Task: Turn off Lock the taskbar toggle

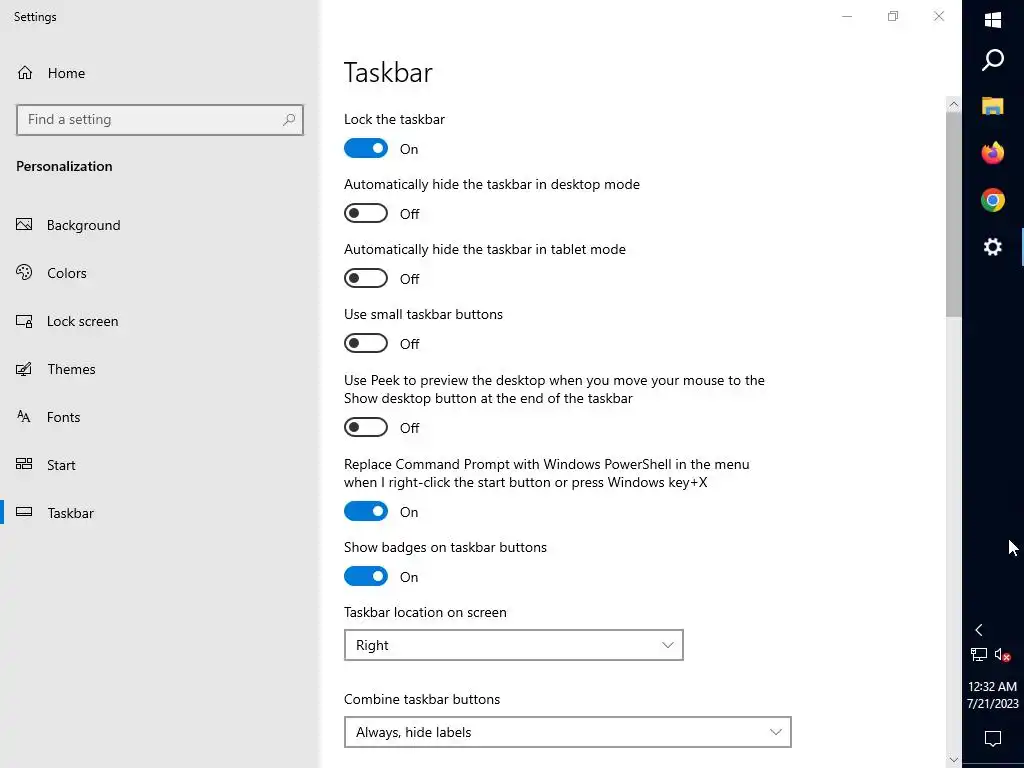Action: [x=366, y=149]
